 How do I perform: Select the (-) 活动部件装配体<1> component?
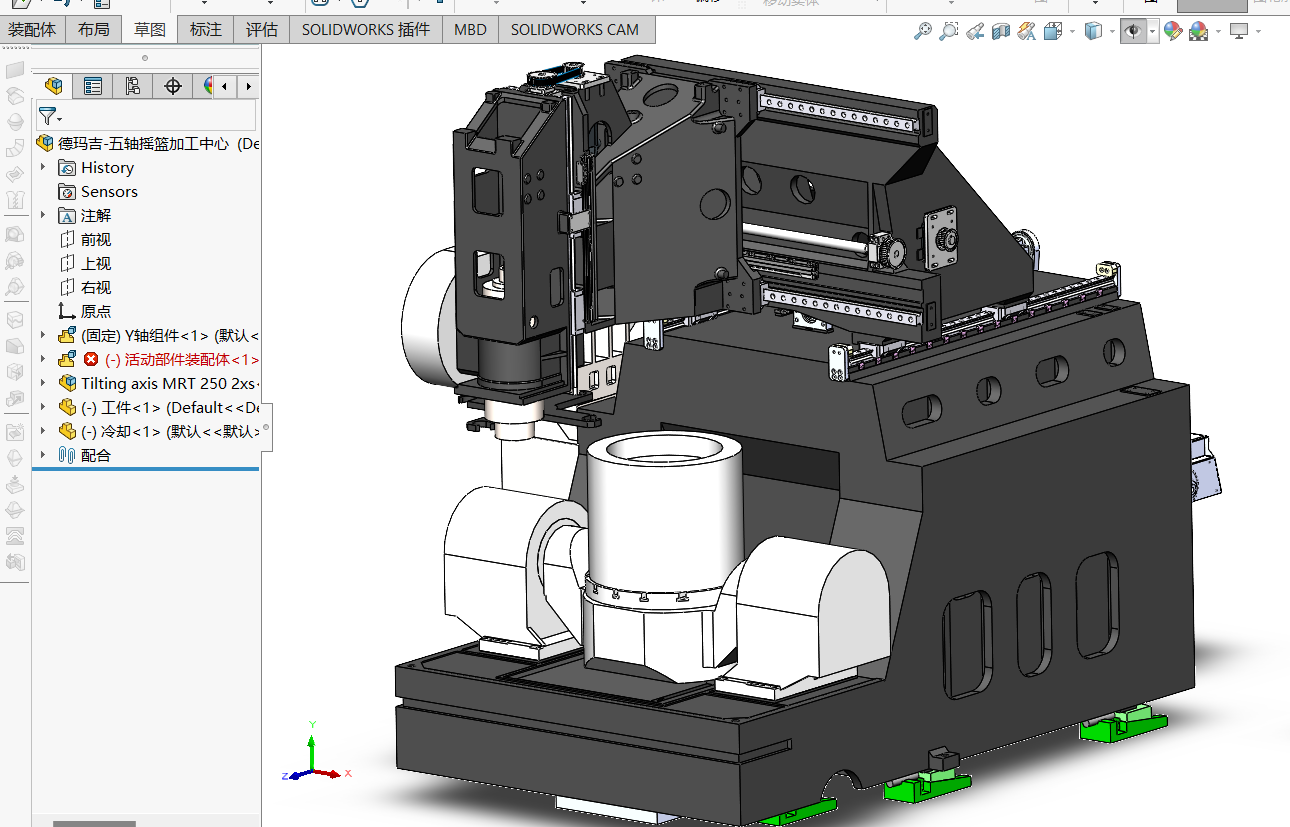[182, 360]
